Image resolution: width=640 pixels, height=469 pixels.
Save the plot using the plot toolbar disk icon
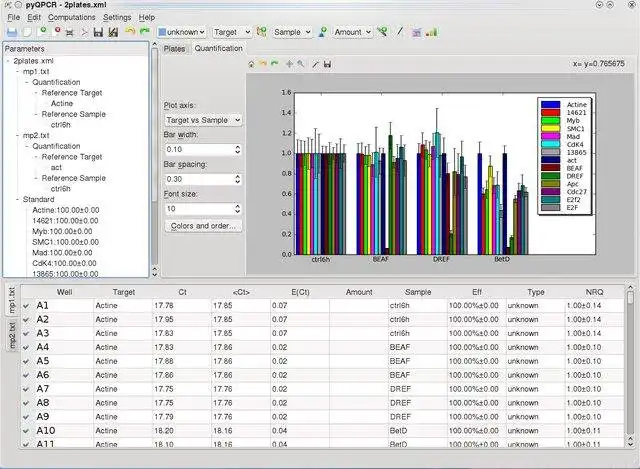pos(327,64)
